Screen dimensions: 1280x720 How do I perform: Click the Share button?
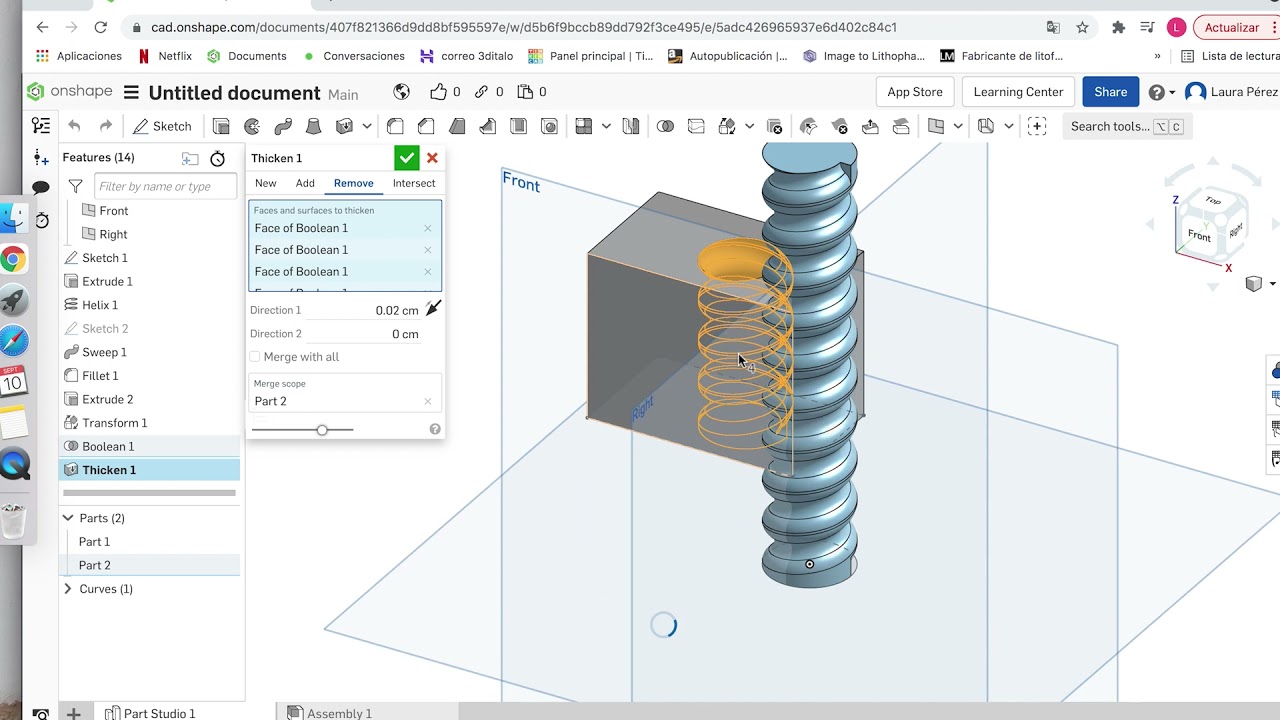1110,92
